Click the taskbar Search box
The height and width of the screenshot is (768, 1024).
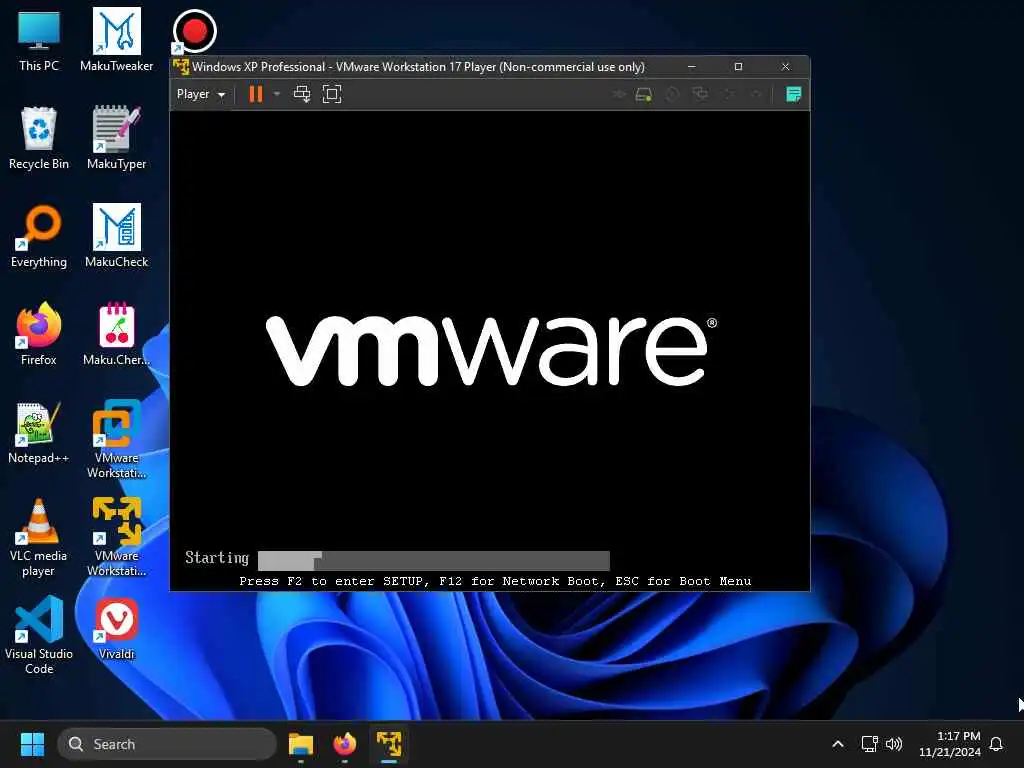[167, 744]
